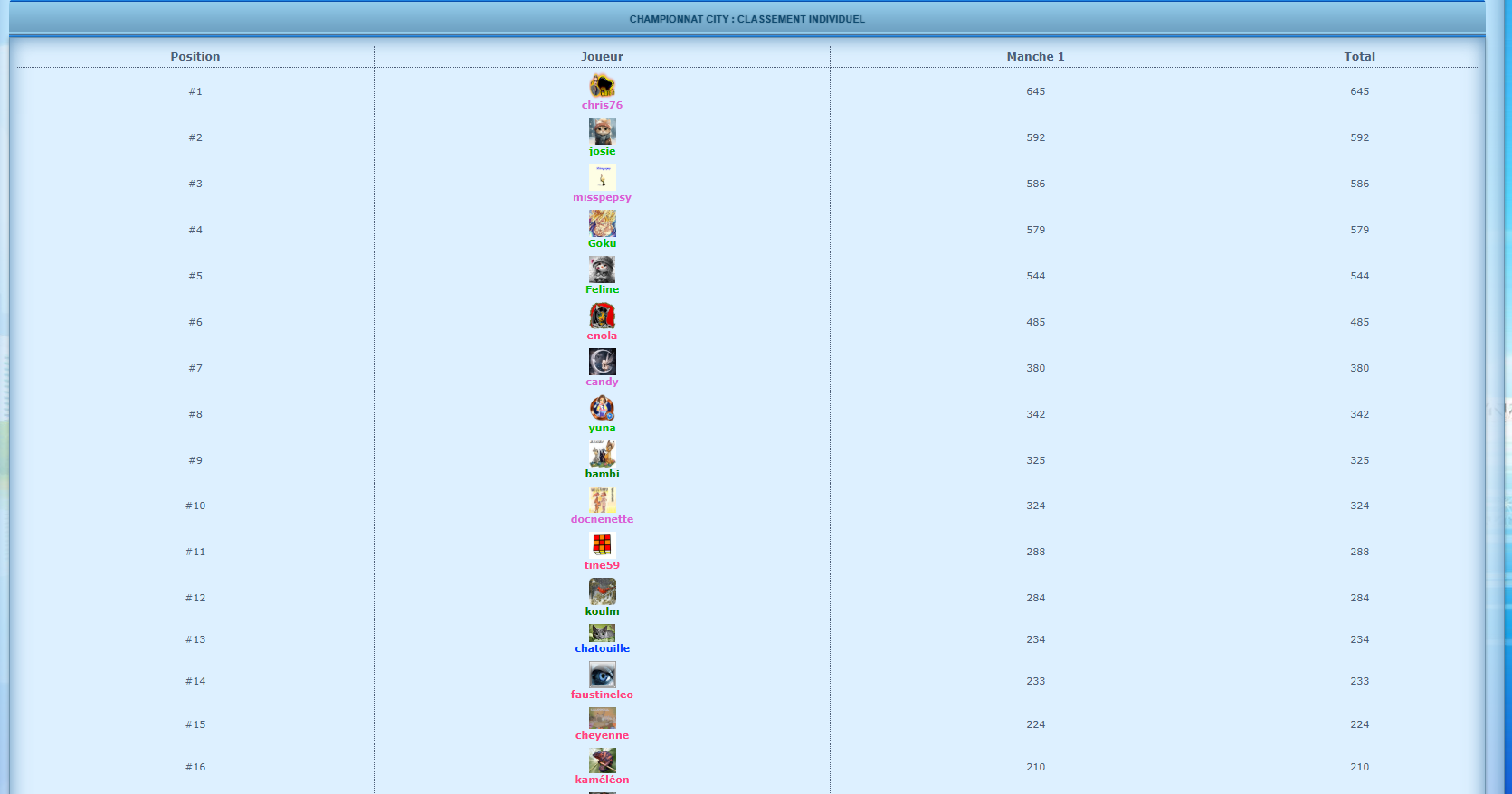The width and height of the screenshot is (1512, 794).
Task: Open josie's avatar image
Action: pyautogui.click(x=602, y=132)
